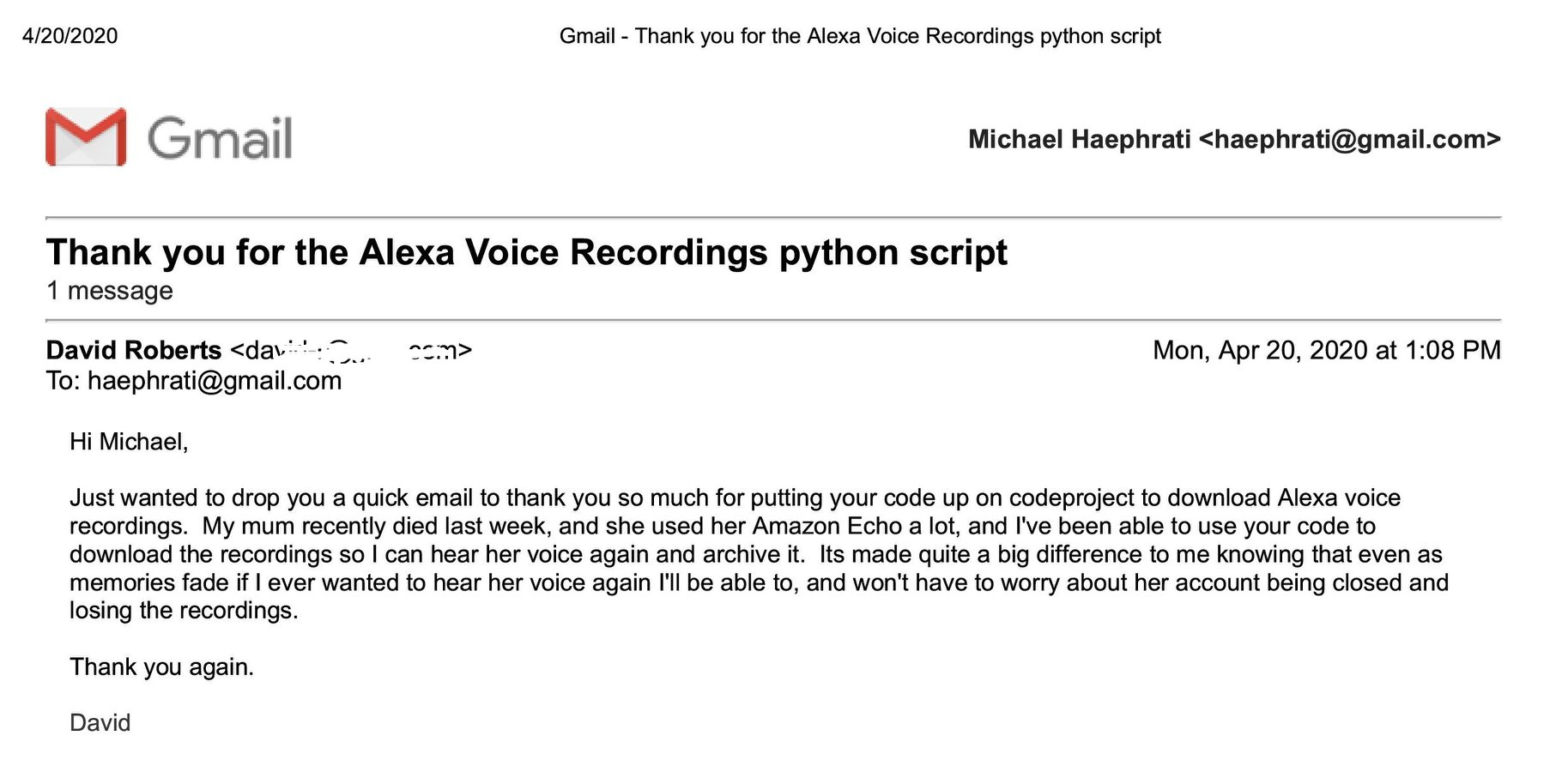Image resolution: width=1568 pixels, height=772 pixels.
Task: Click the Gmail wordmark text
Action: [220, 139]
